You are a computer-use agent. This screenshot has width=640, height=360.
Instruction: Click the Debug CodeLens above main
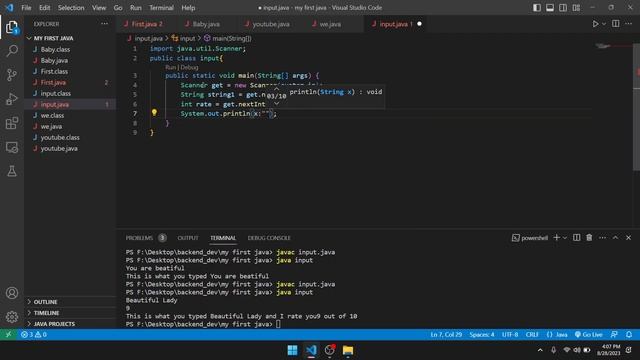point(189,67)
